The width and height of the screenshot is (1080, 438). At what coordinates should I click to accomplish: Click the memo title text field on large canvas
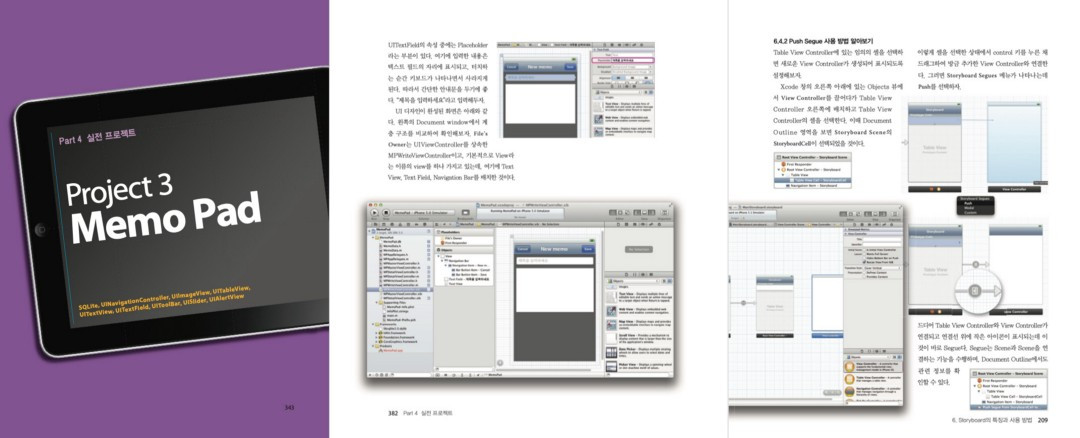click(554, 260)
